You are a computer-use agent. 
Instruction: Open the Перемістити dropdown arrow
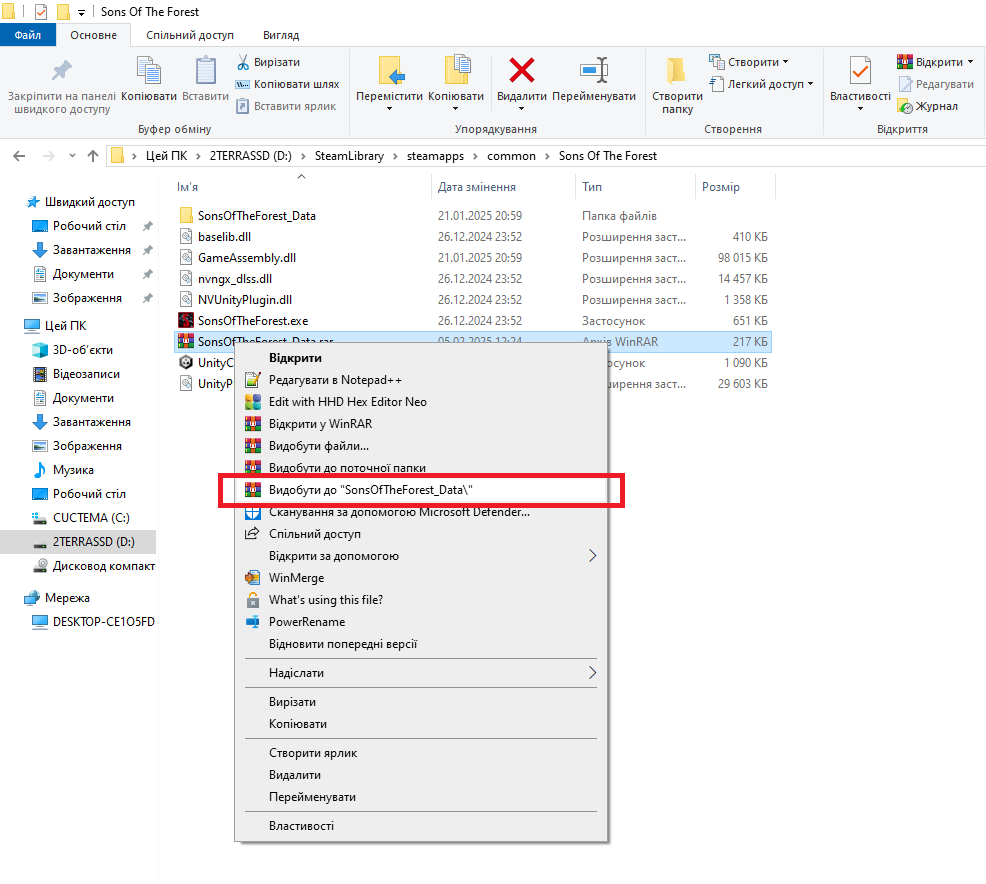389,109
